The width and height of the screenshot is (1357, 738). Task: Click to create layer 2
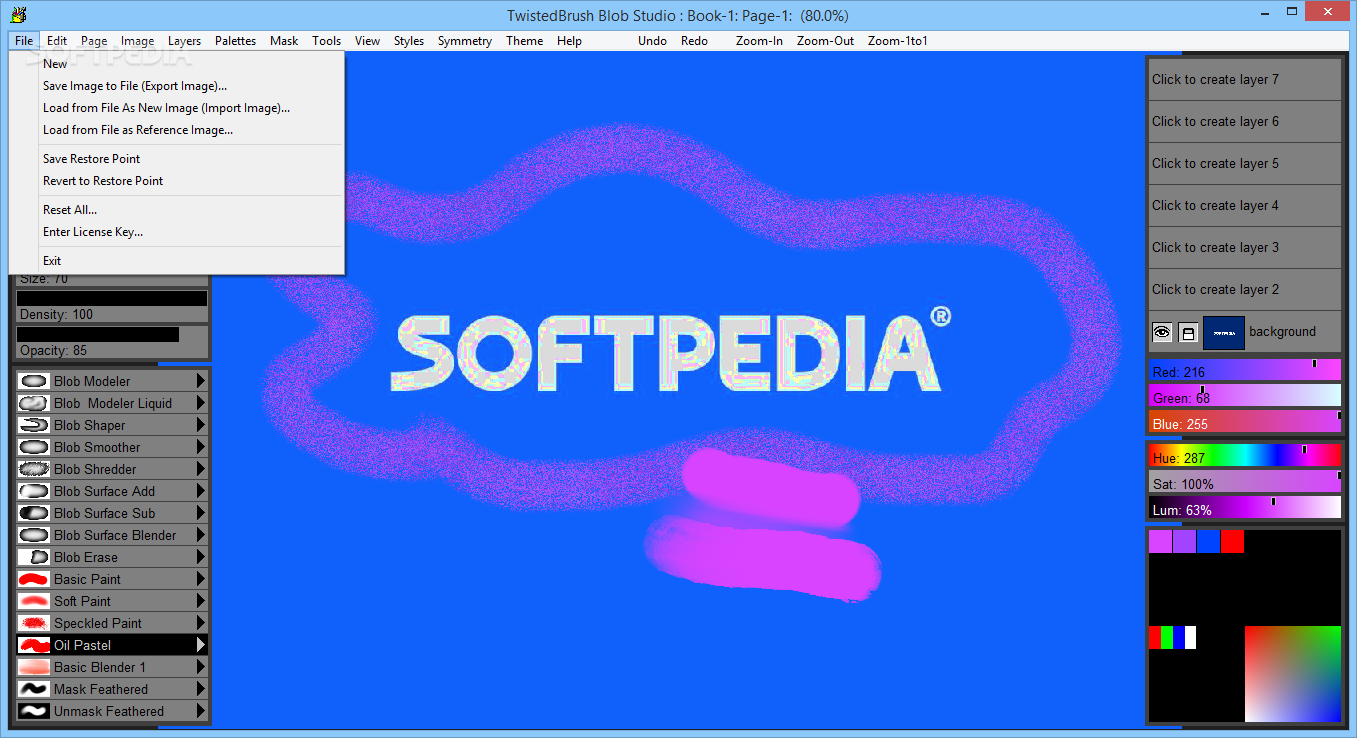coord(1244,289)
